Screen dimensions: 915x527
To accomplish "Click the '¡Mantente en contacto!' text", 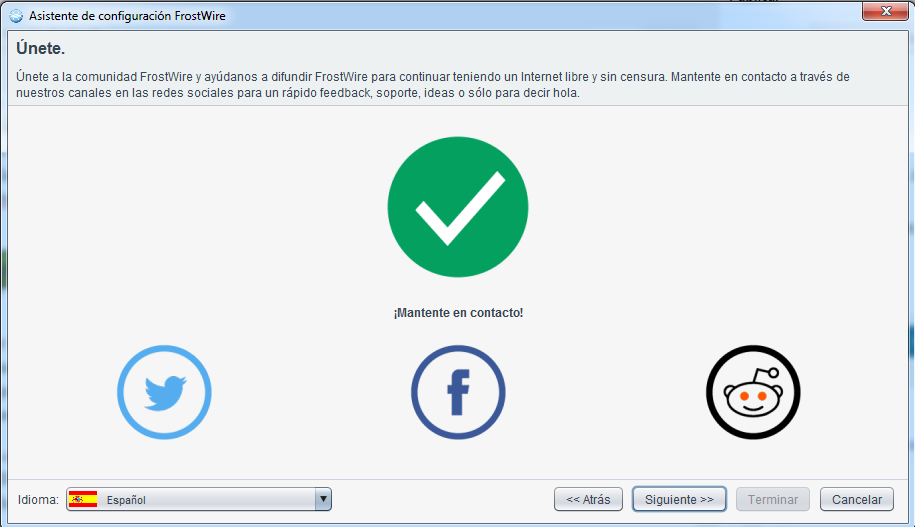I will tap(458, 313).
